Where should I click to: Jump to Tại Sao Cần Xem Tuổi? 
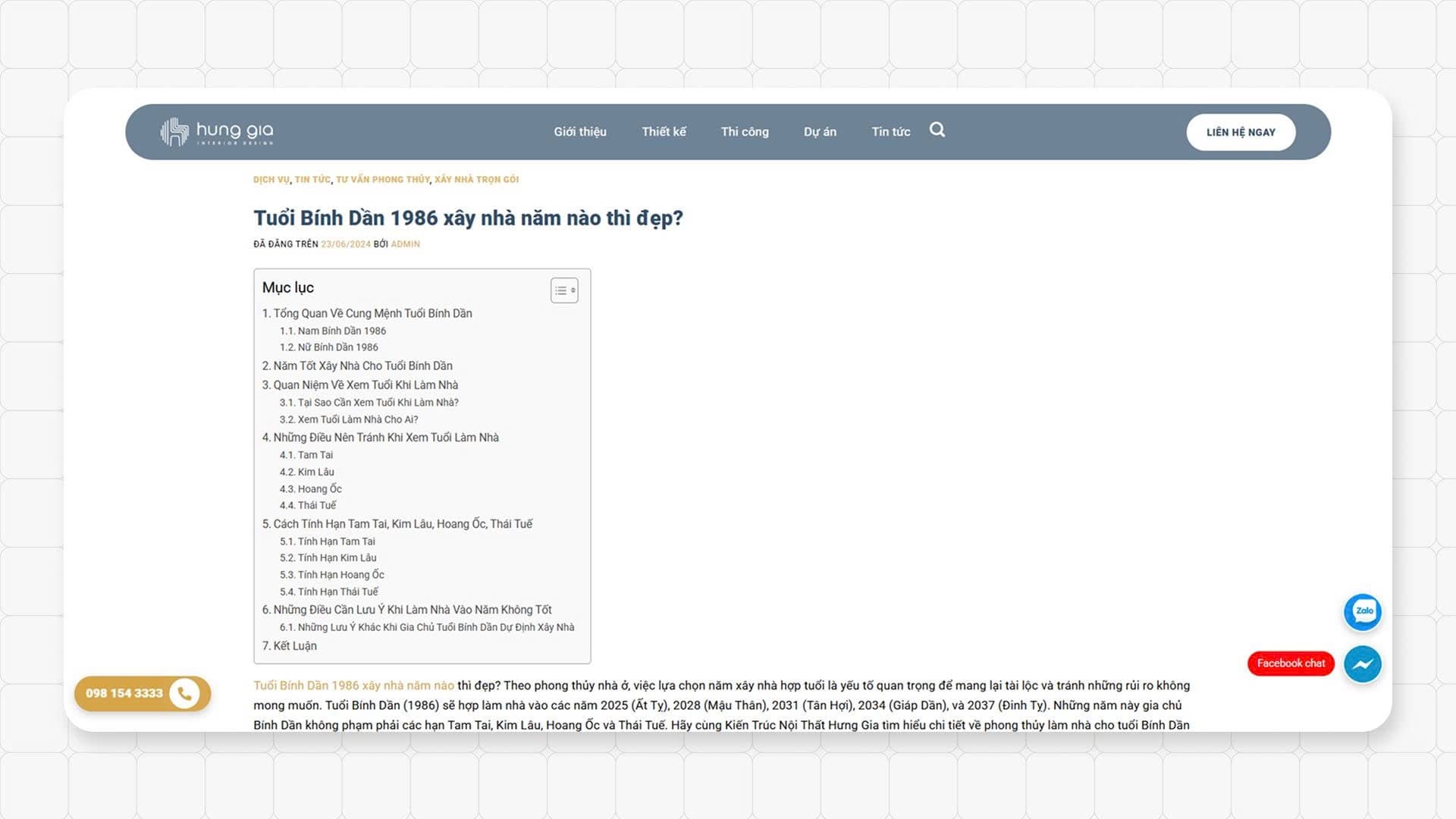[369, 403]
